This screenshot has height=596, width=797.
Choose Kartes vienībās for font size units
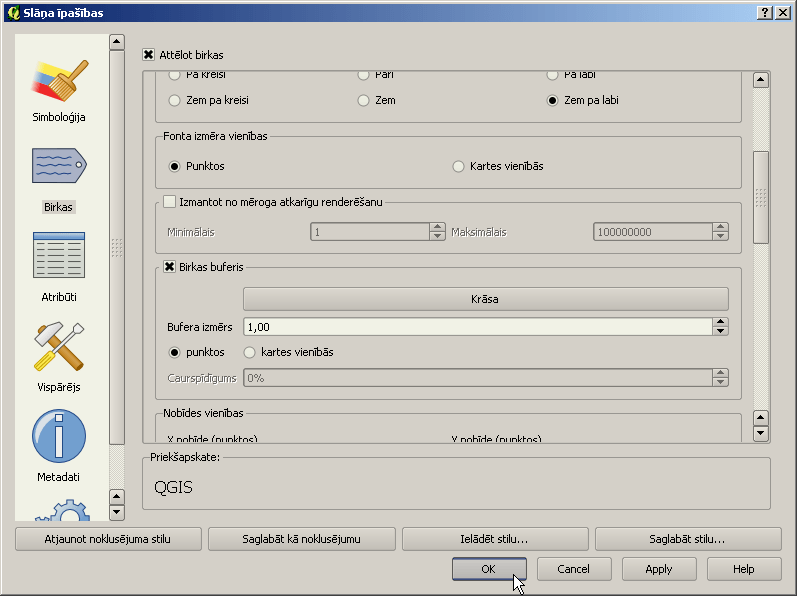pos(458,166)
